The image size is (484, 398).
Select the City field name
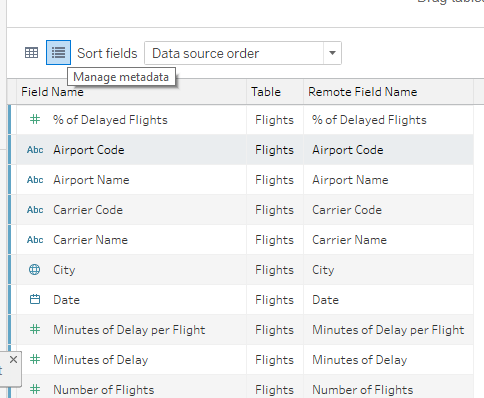[x=64, y=270]
